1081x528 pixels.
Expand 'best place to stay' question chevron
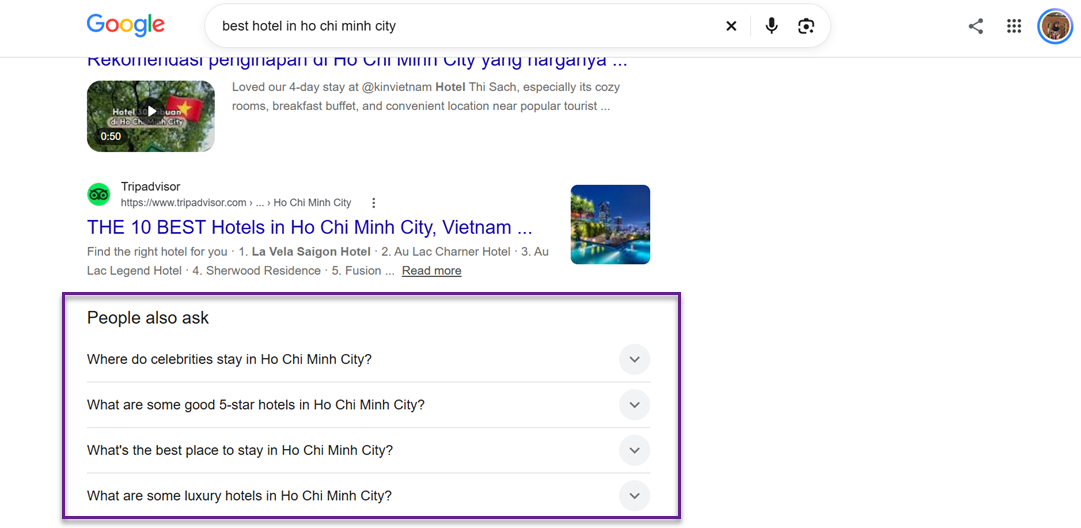tap(634, 450)
